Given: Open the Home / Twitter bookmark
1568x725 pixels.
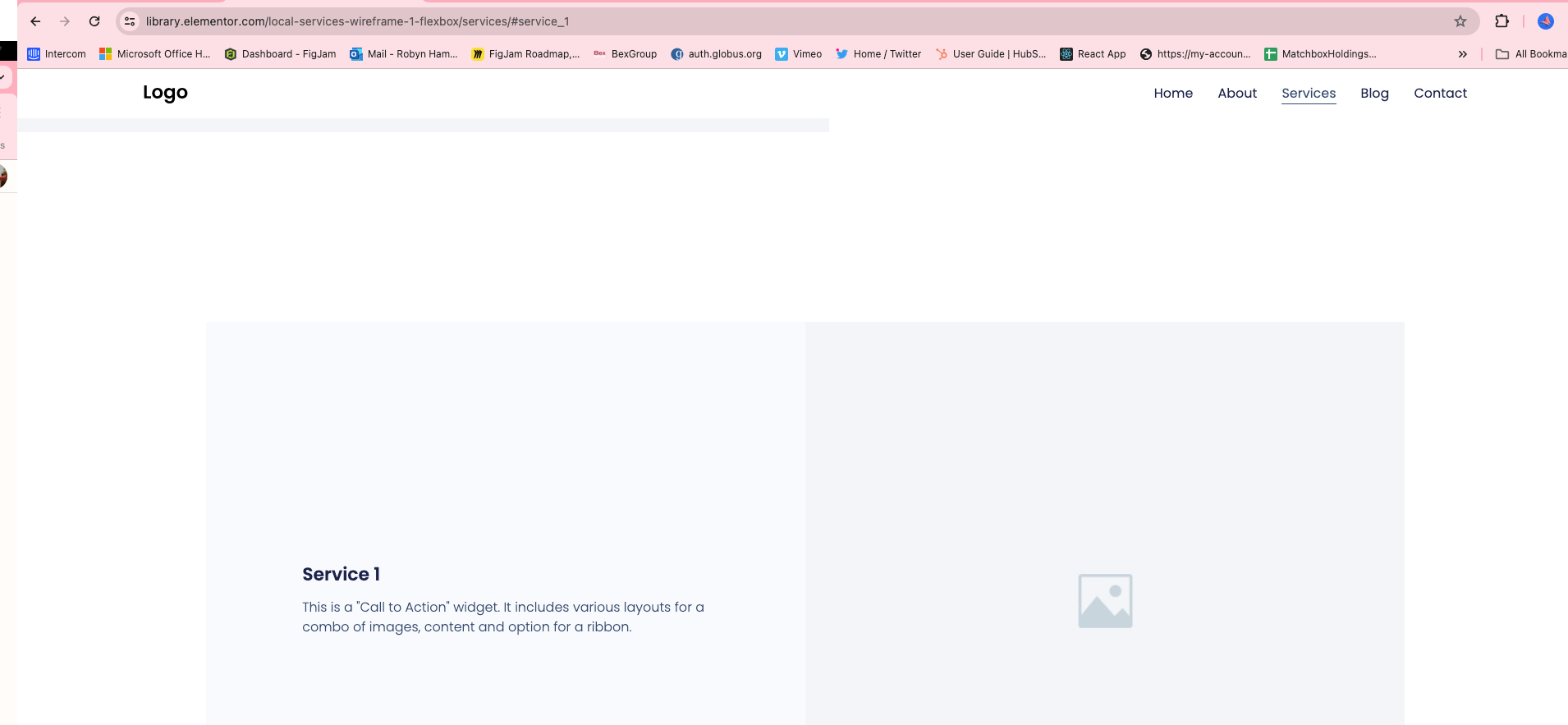Looking at the screenshot, I should click(x=878, y=54).
